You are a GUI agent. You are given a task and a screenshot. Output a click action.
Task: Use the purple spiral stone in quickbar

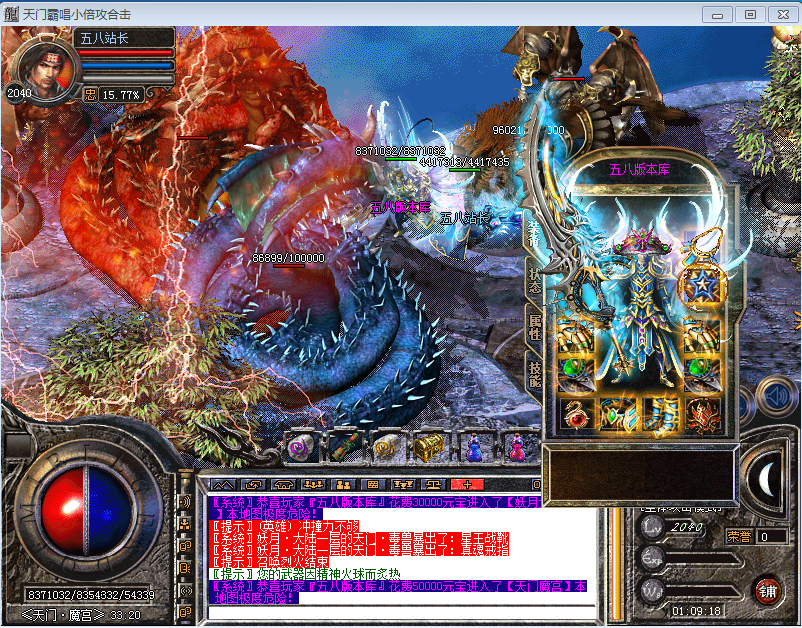301,447
